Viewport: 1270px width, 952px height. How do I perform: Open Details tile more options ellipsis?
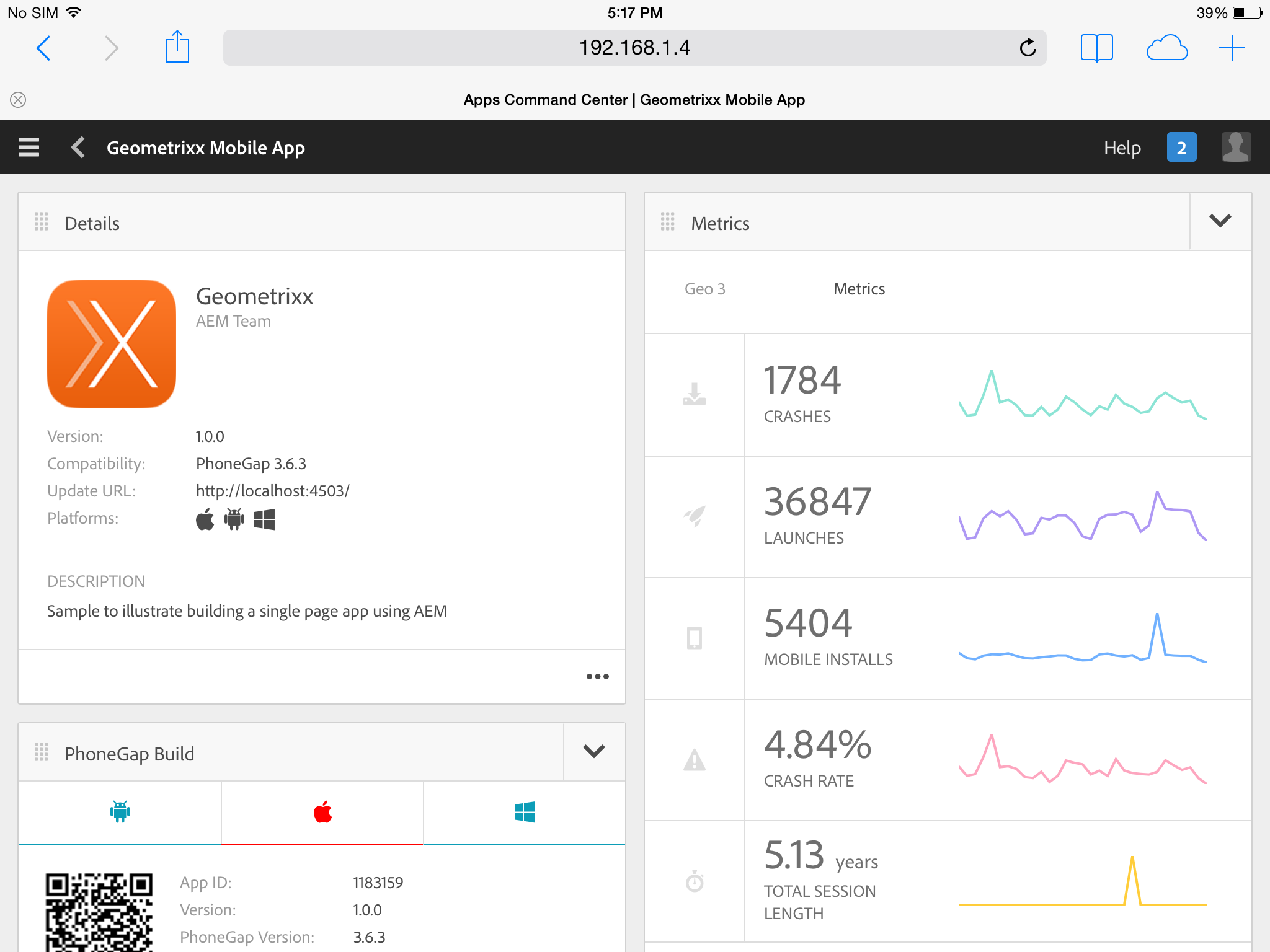[x=598, y=676]
